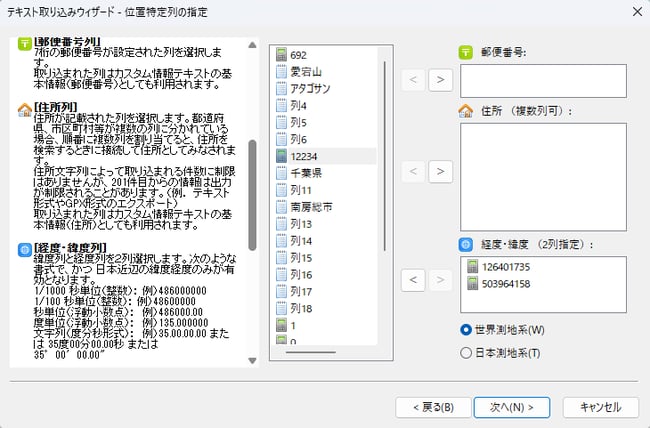
Task: Click inside the 郵便番号 assignment box
Action: point(542,81)
